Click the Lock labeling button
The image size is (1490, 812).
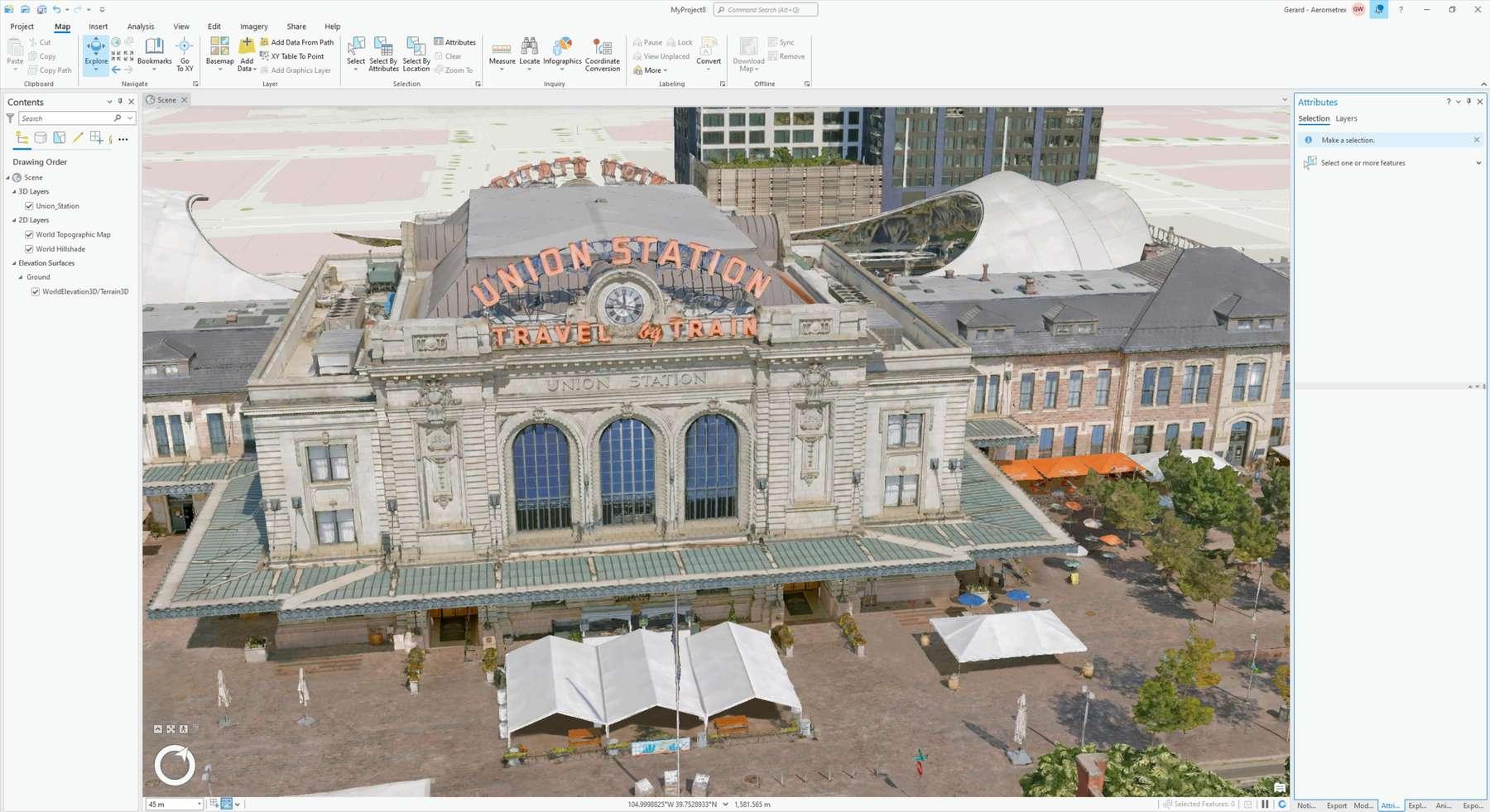tap(680, 42)
